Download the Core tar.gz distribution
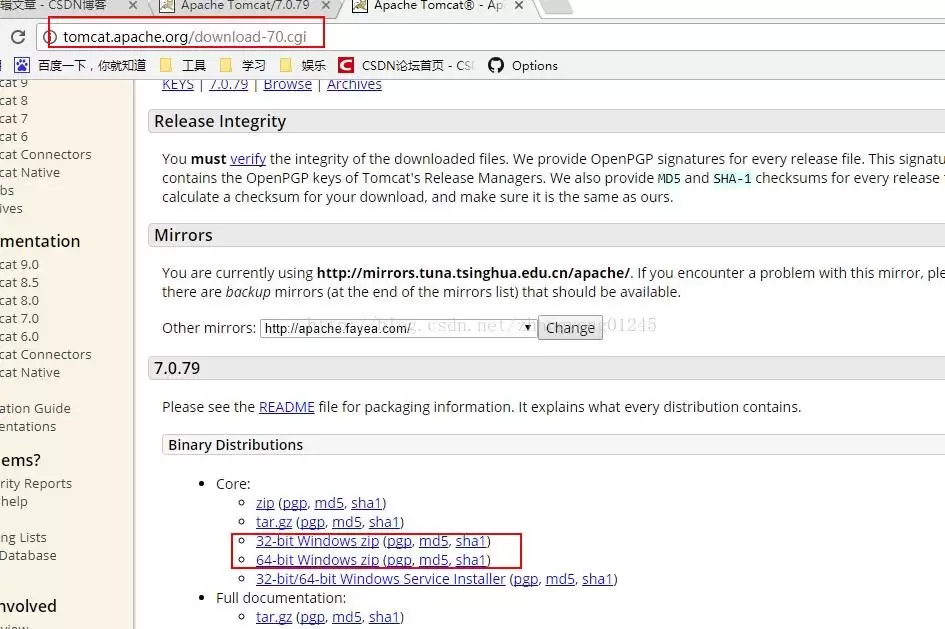Viewport: 945px width, 629px height. coord(274,522)
